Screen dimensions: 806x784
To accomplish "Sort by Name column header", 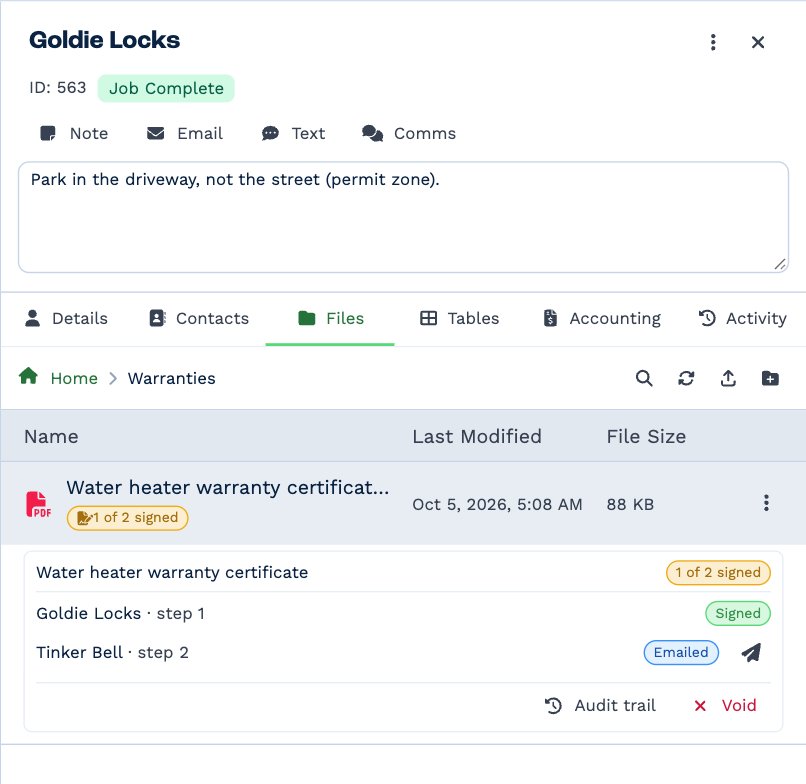I will (x=51, y=436).
